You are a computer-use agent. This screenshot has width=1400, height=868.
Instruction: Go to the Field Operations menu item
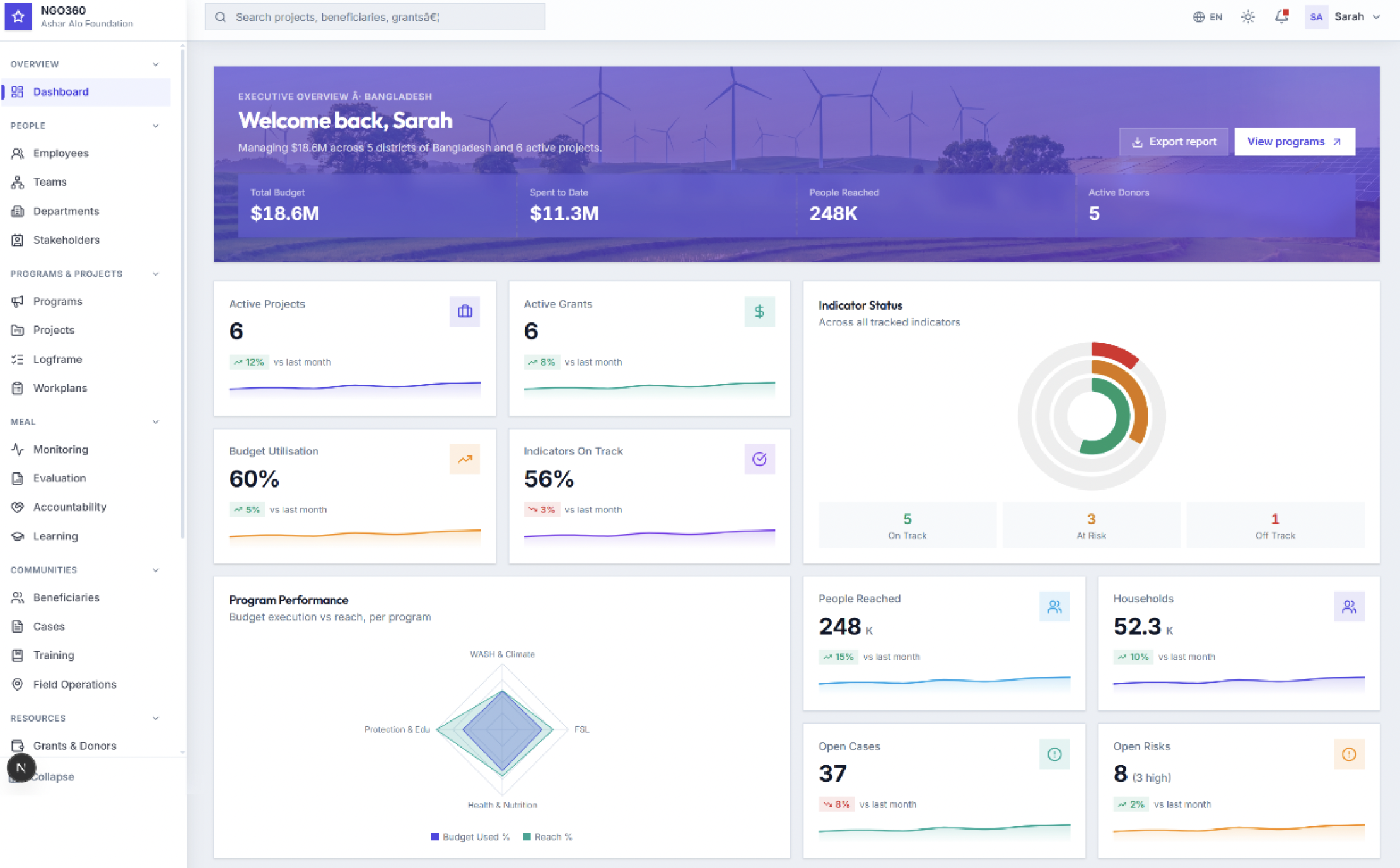[x=86, y=684]
